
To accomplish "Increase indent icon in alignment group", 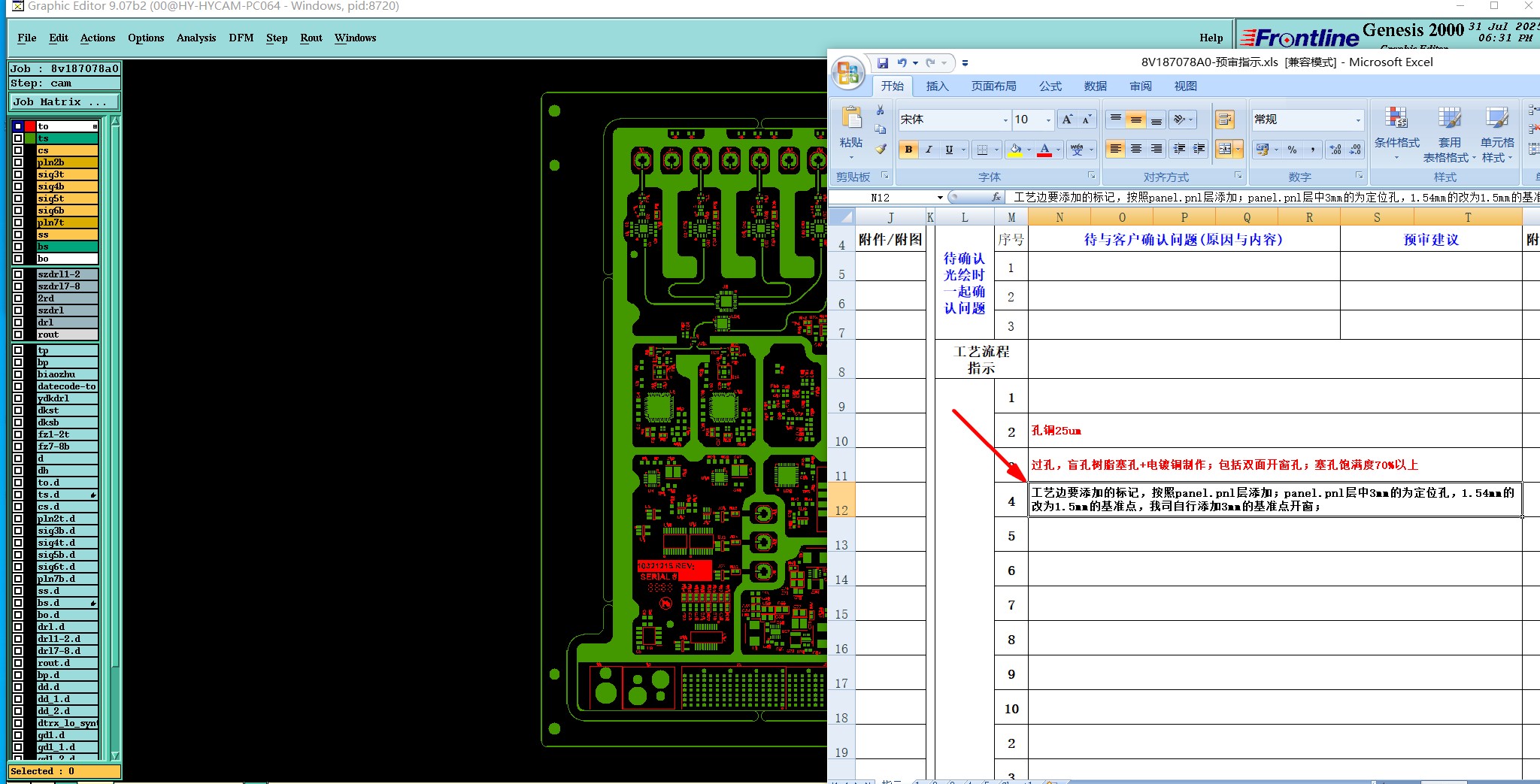I will click(1199, 150).
